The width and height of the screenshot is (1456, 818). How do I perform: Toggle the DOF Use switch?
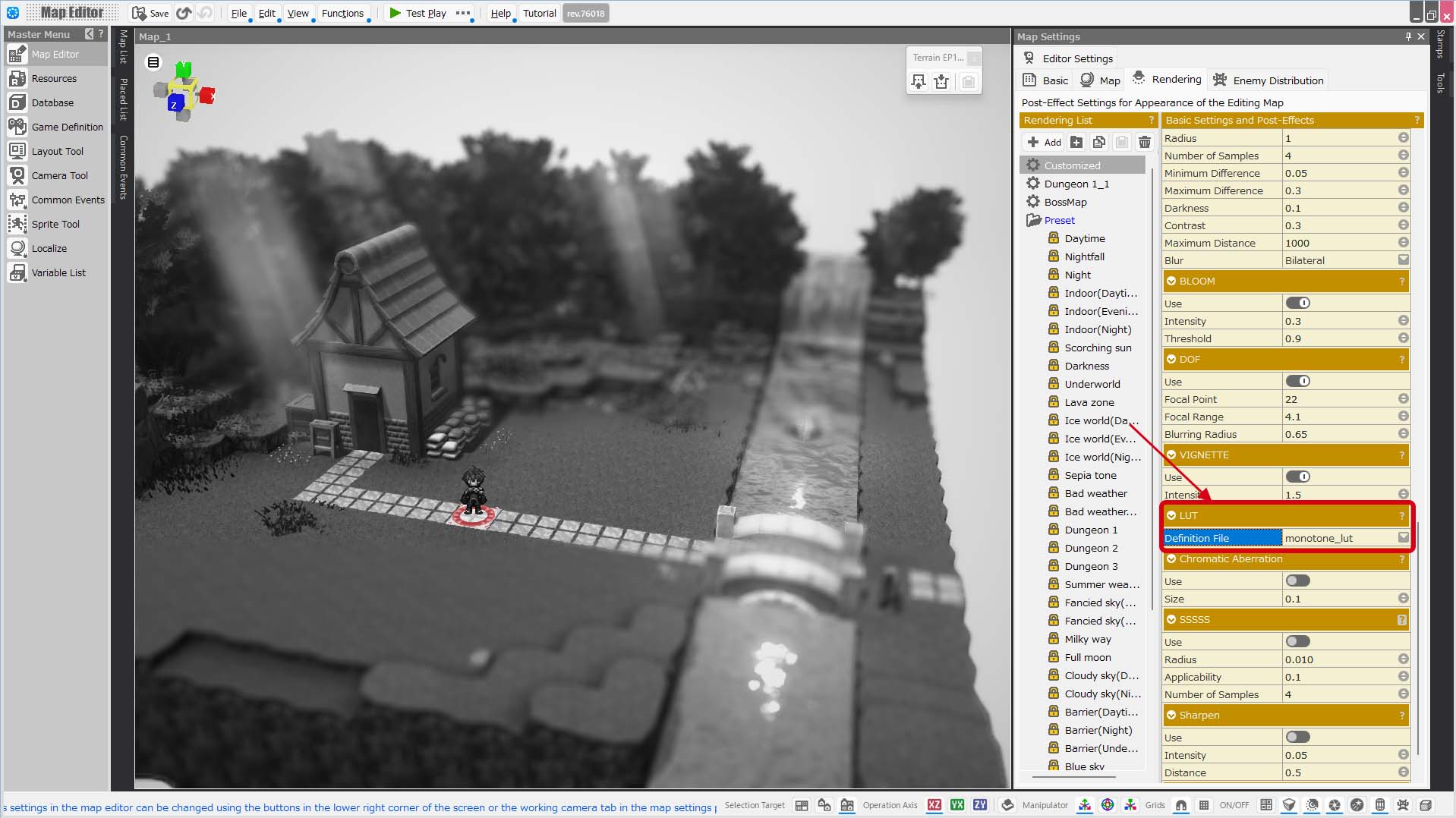click(1298, 381)
